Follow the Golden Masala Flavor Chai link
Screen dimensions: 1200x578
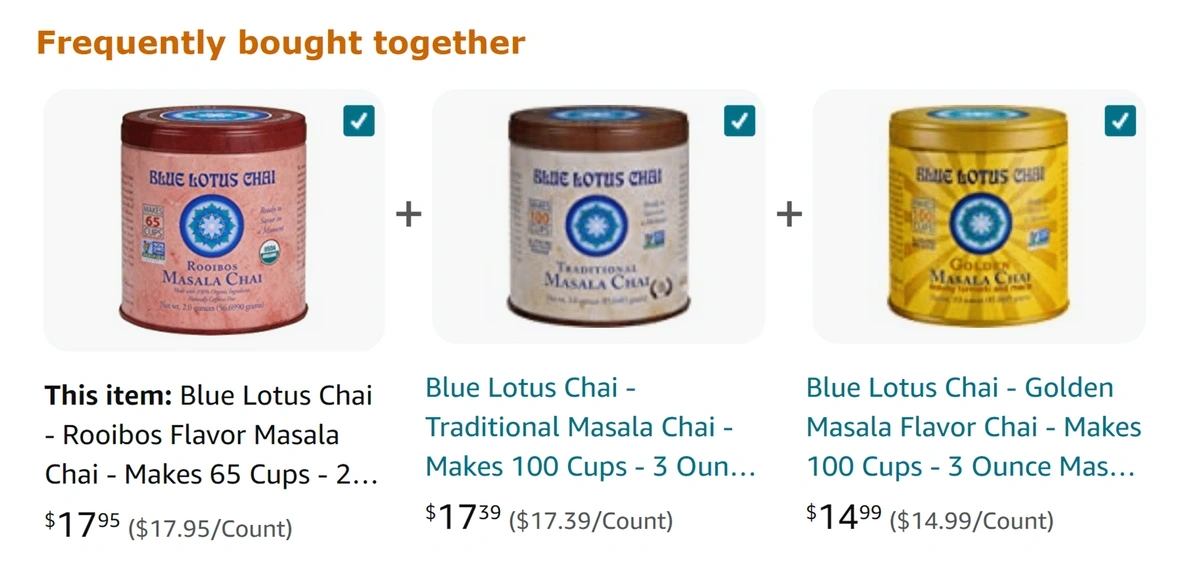tap(973, 427)
